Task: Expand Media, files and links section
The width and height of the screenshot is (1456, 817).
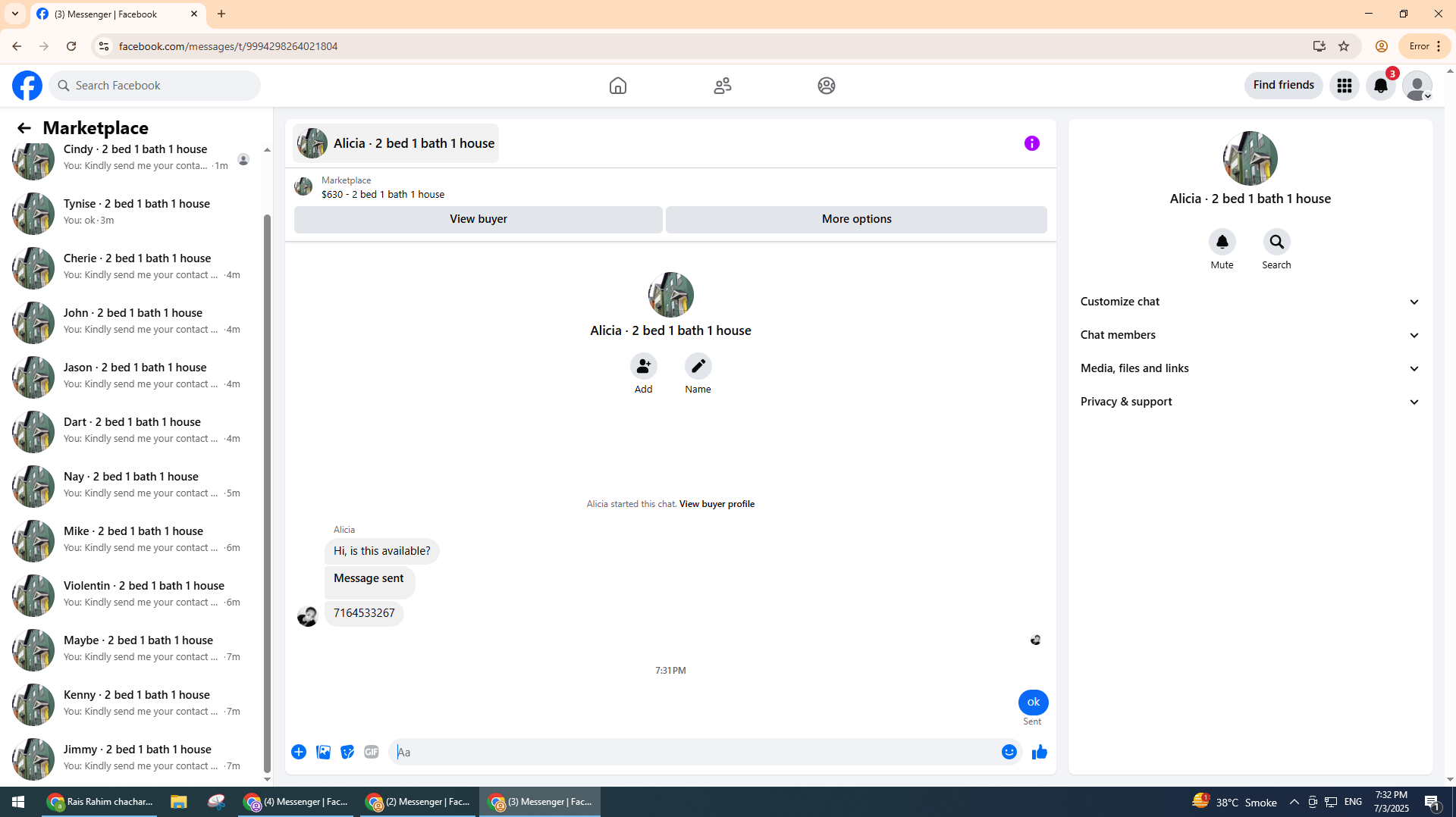Action: pos(1250,368)
